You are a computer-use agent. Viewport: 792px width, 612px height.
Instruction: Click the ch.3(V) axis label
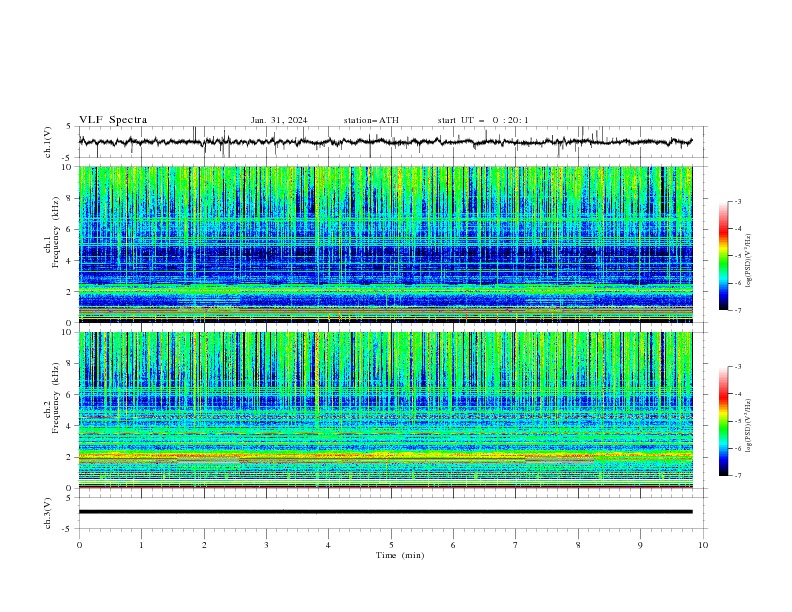pos(48,513)
